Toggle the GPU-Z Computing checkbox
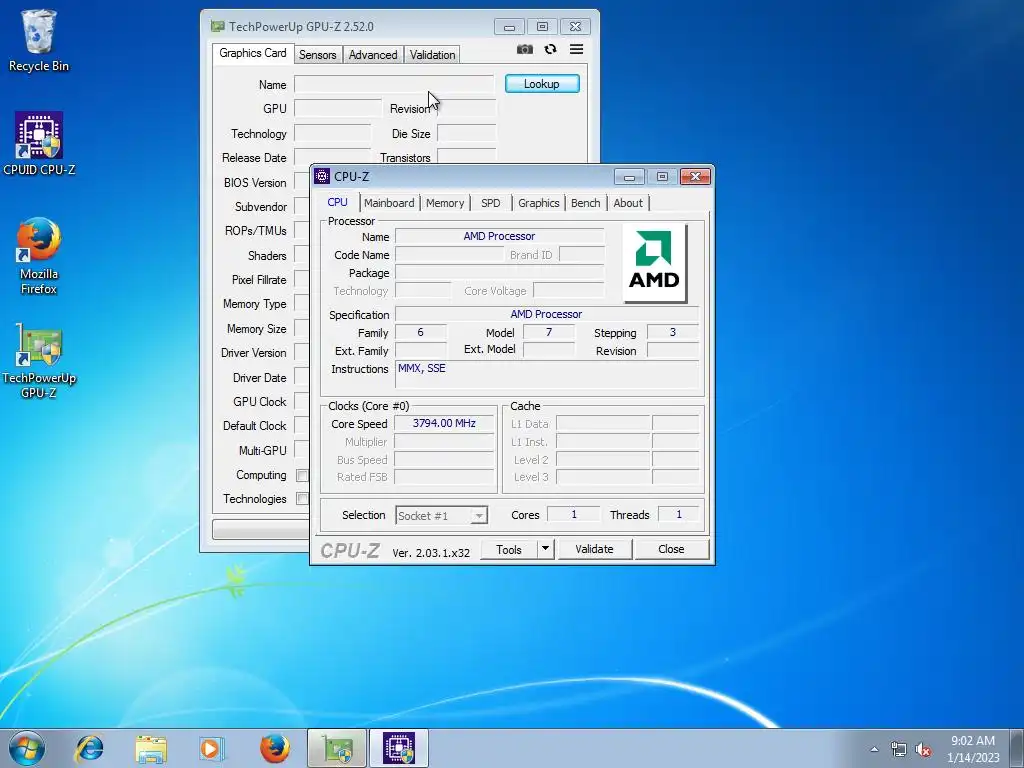The image size is (1024, 768). (302, 475)
